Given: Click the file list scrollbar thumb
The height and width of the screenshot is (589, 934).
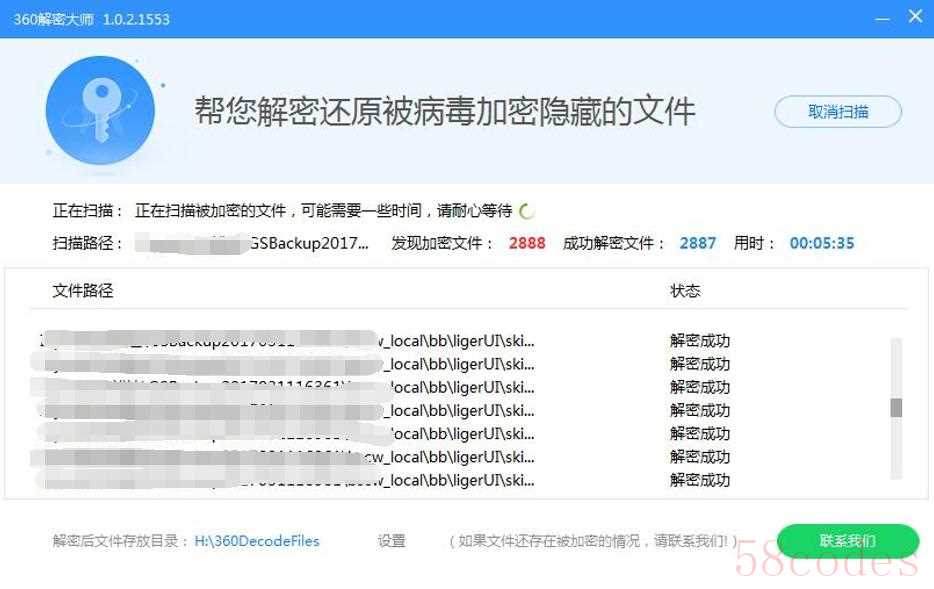Looking at the screenshot, I should point(896,407).
